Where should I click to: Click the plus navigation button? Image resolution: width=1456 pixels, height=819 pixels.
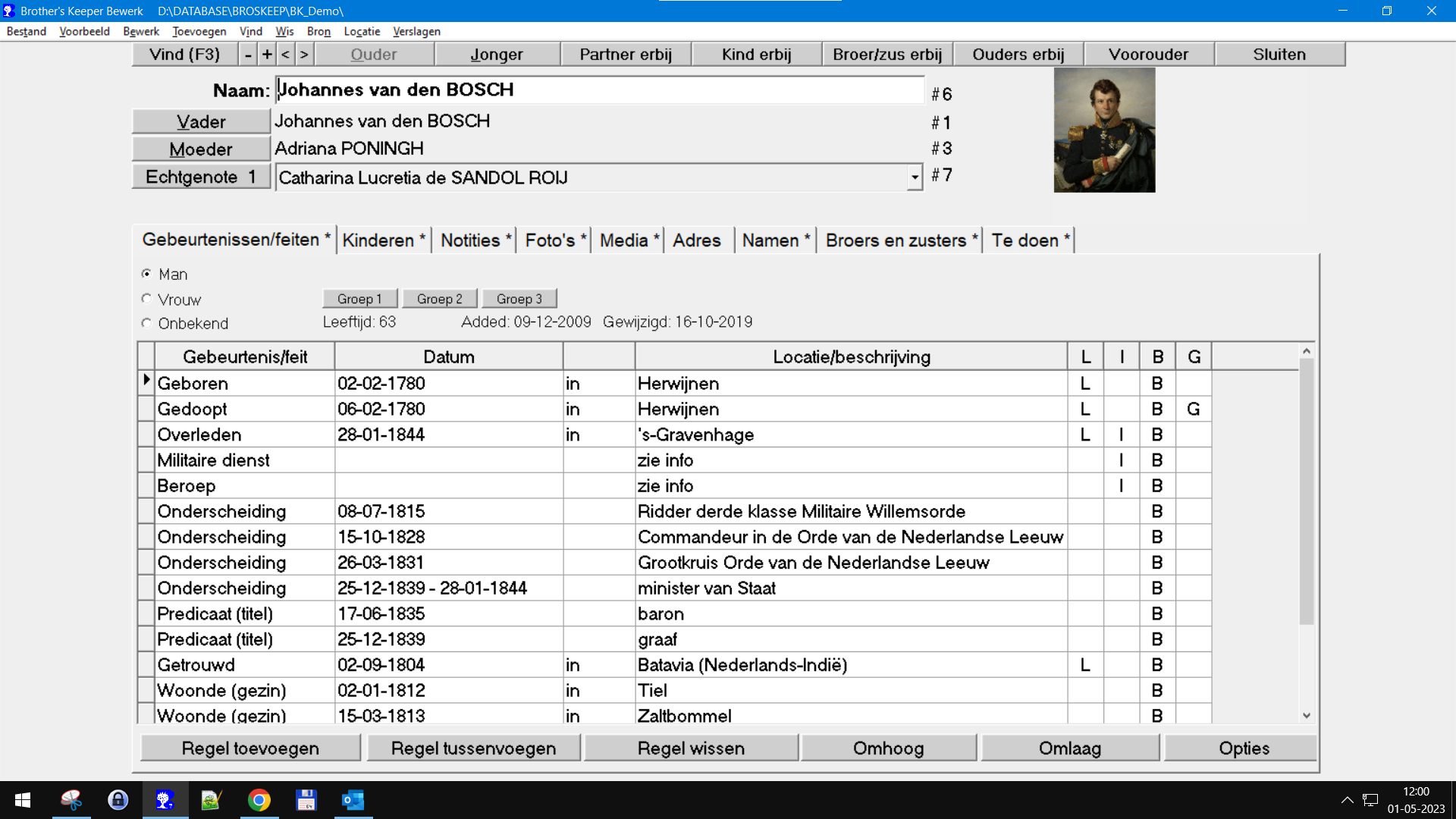pyautogui.click(x=267, y=55)
